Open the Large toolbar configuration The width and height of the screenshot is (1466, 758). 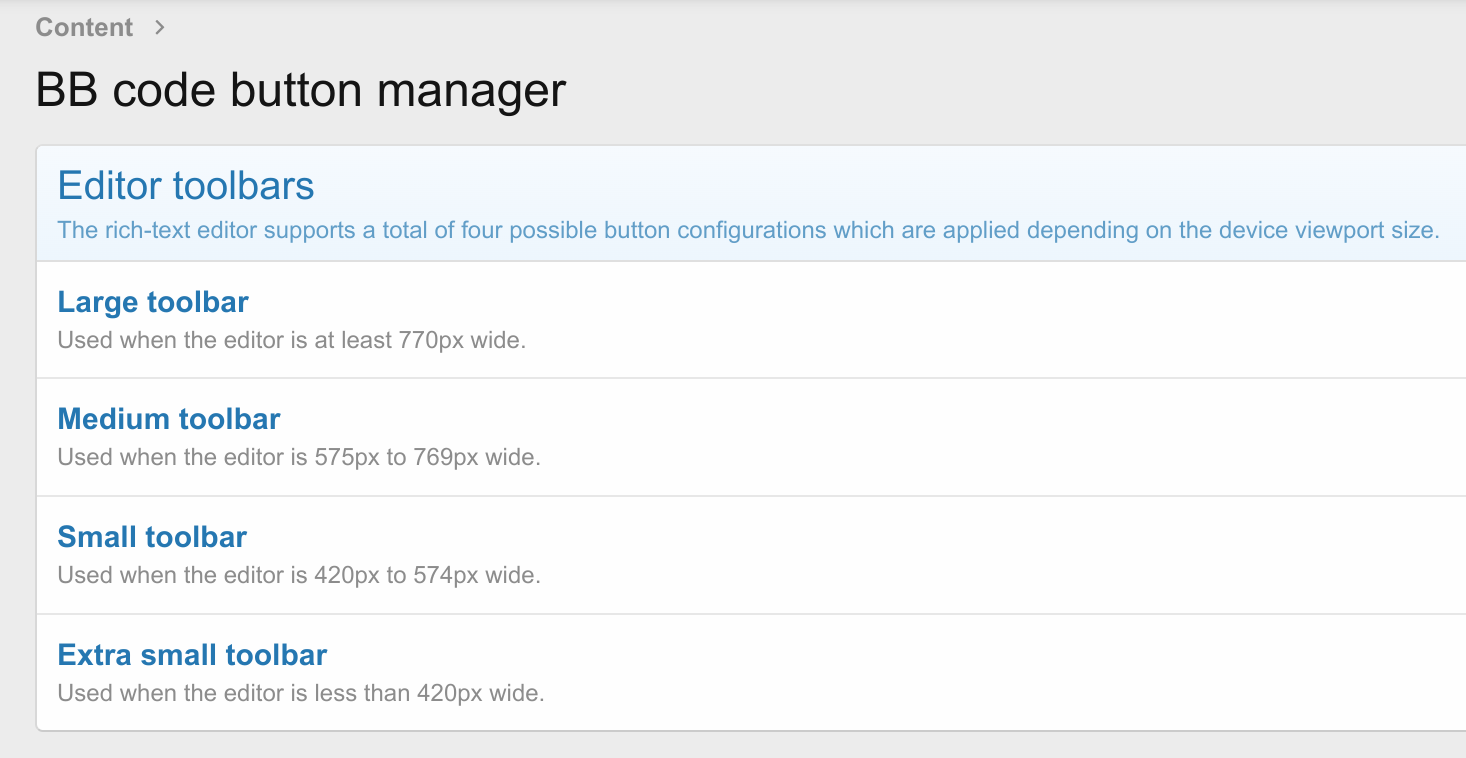click(153, 302)
